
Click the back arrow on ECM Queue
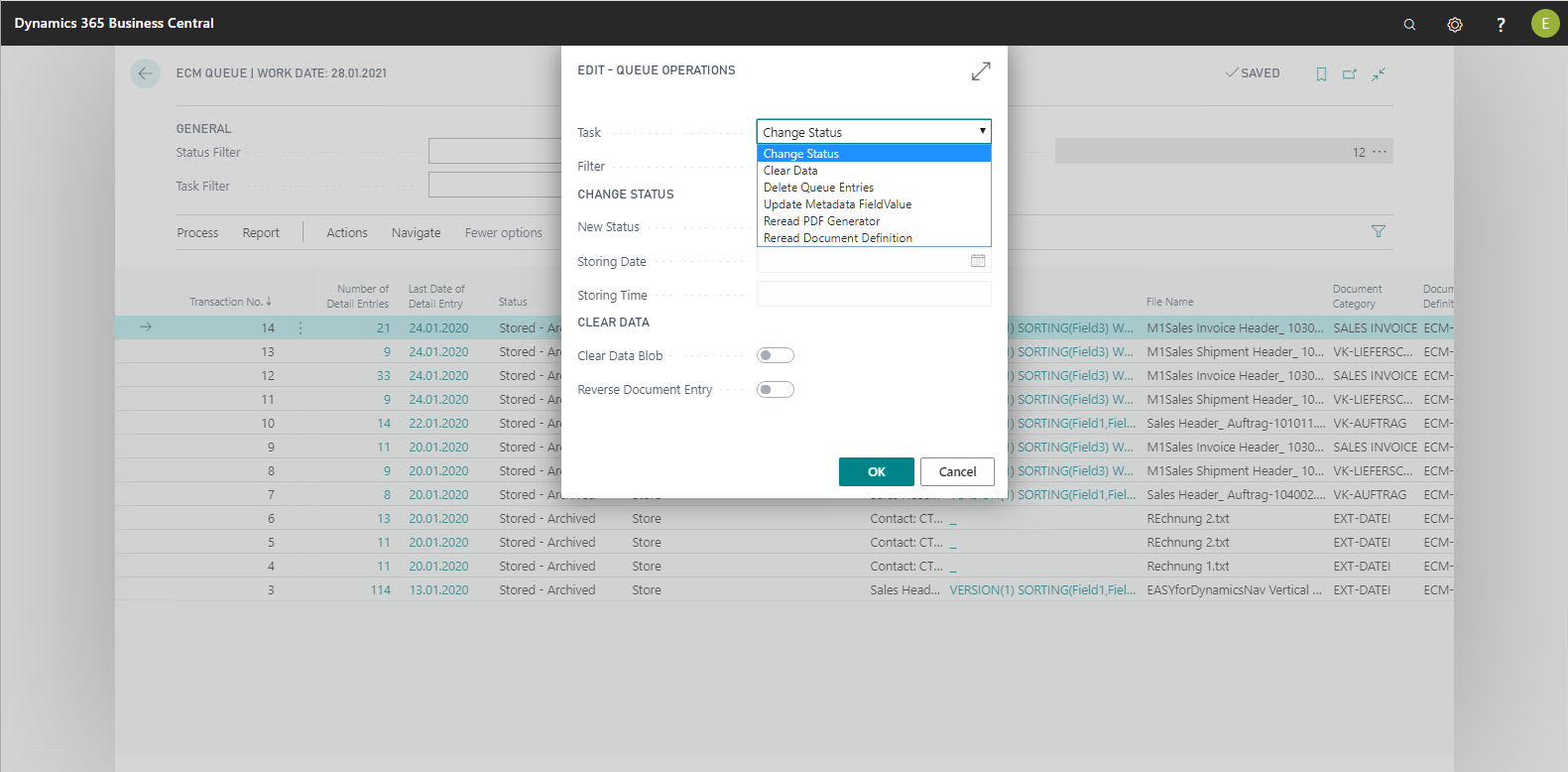click(145, 73)
